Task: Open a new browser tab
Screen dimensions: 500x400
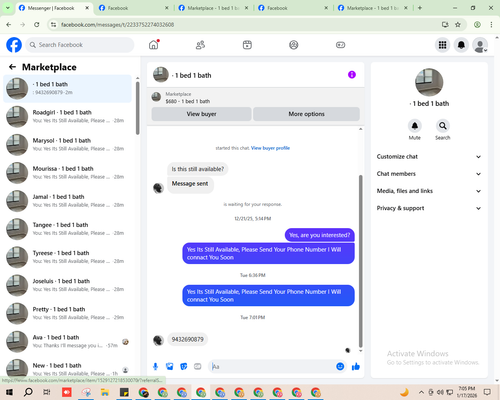Action: [x=420, y=8]
